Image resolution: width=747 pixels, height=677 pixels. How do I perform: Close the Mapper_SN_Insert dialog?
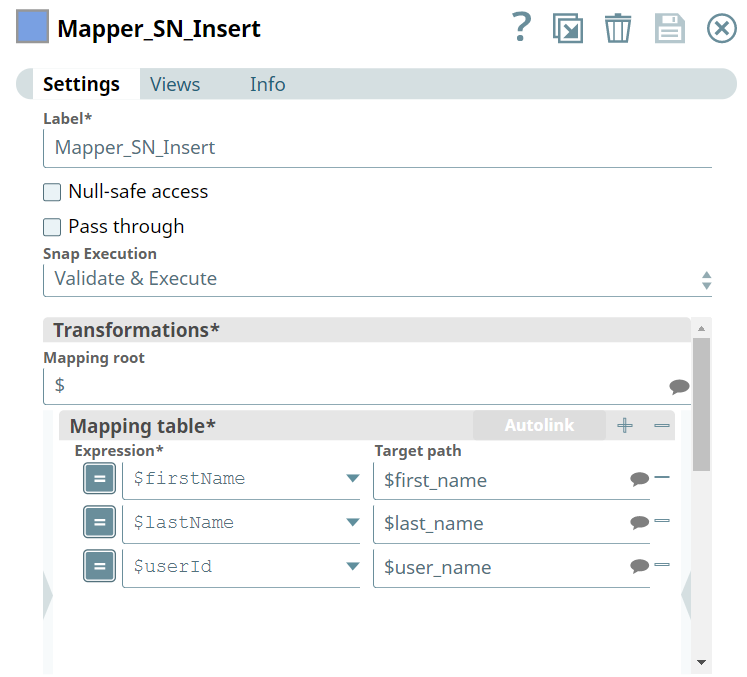[x=721, y=28]
